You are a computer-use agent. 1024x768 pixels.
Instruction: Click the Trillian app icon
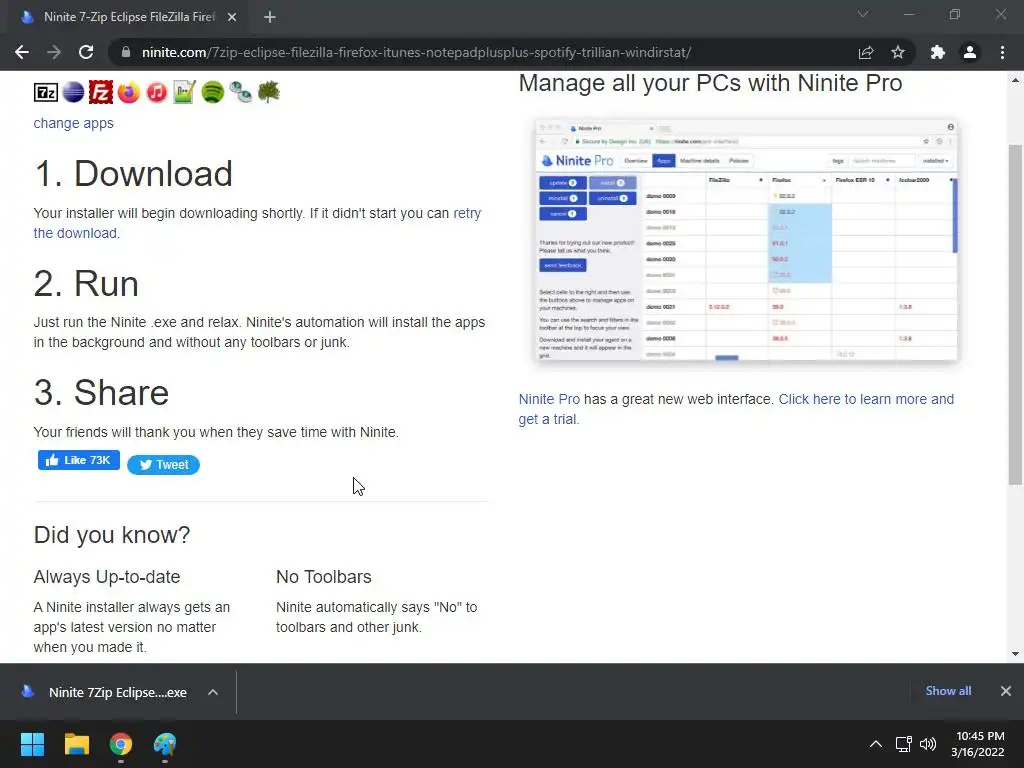click(x=240, y=93)
